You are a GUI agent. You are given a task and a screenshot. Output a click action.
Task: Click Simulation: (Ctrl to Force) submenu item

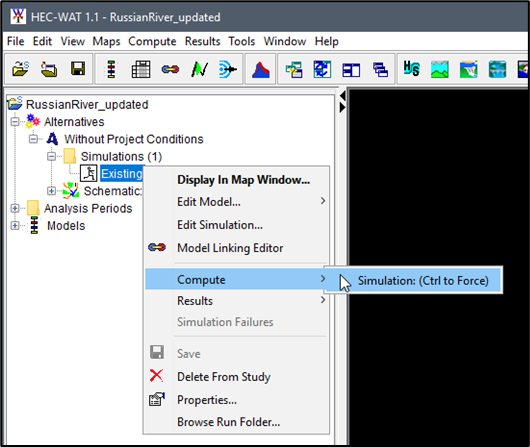(x=413, y=280)
